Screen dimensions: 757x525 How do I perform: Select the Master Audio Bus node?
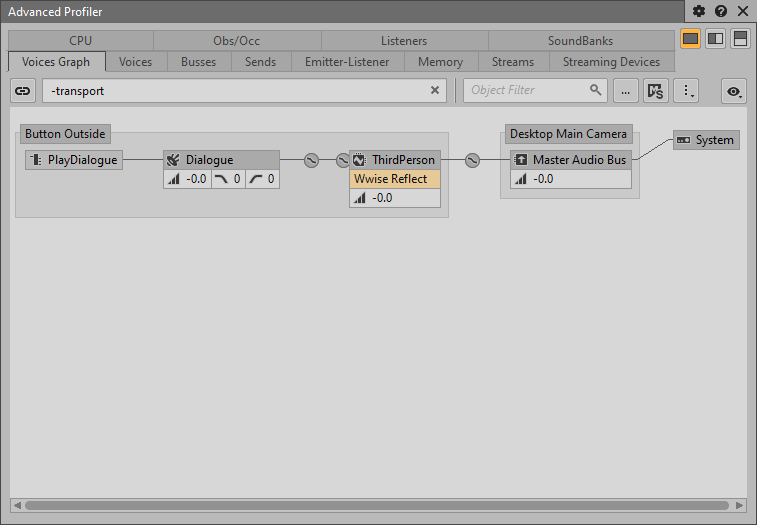570,160
